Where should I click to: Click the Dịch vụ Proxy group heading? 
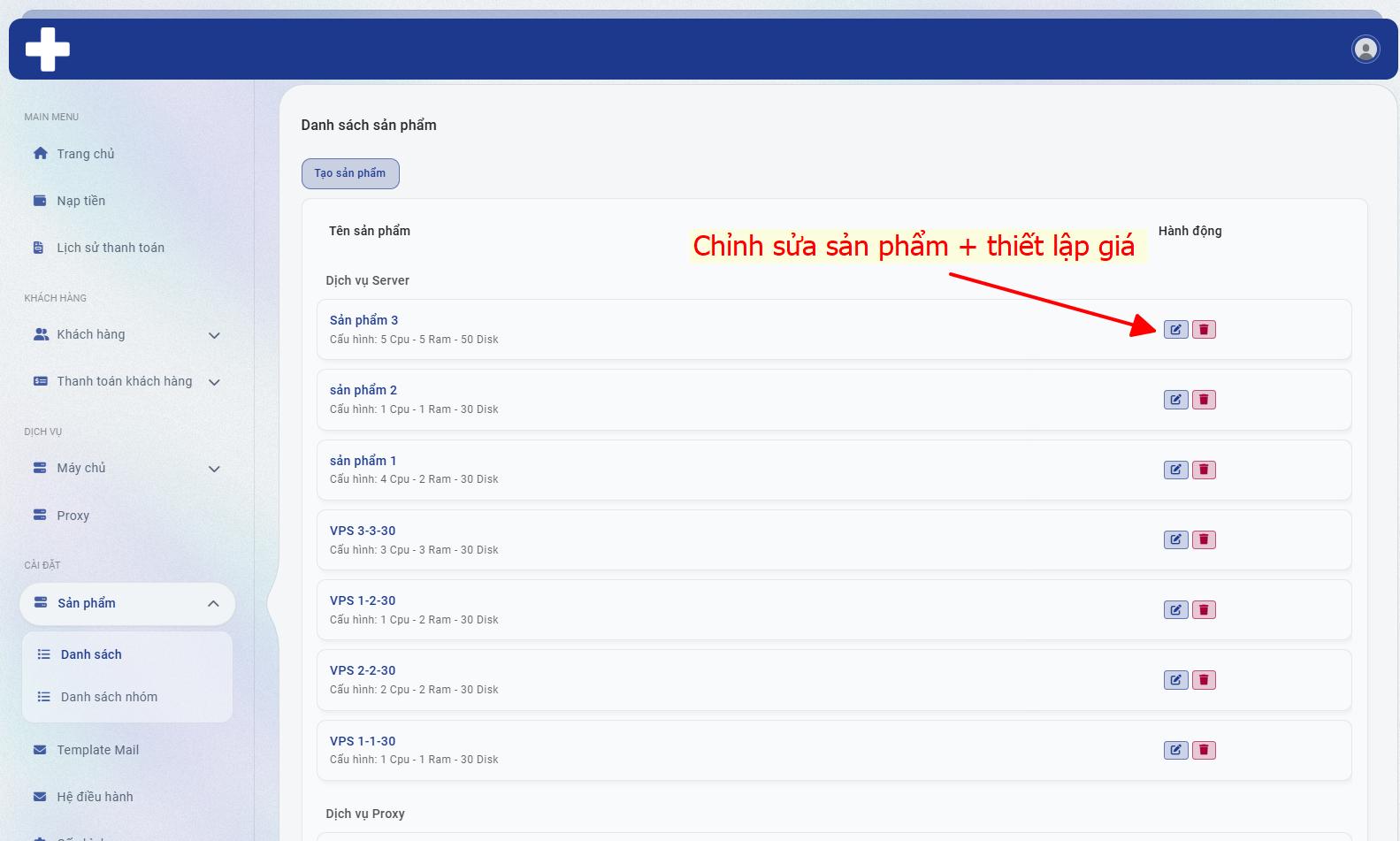(x=365, y=814)
